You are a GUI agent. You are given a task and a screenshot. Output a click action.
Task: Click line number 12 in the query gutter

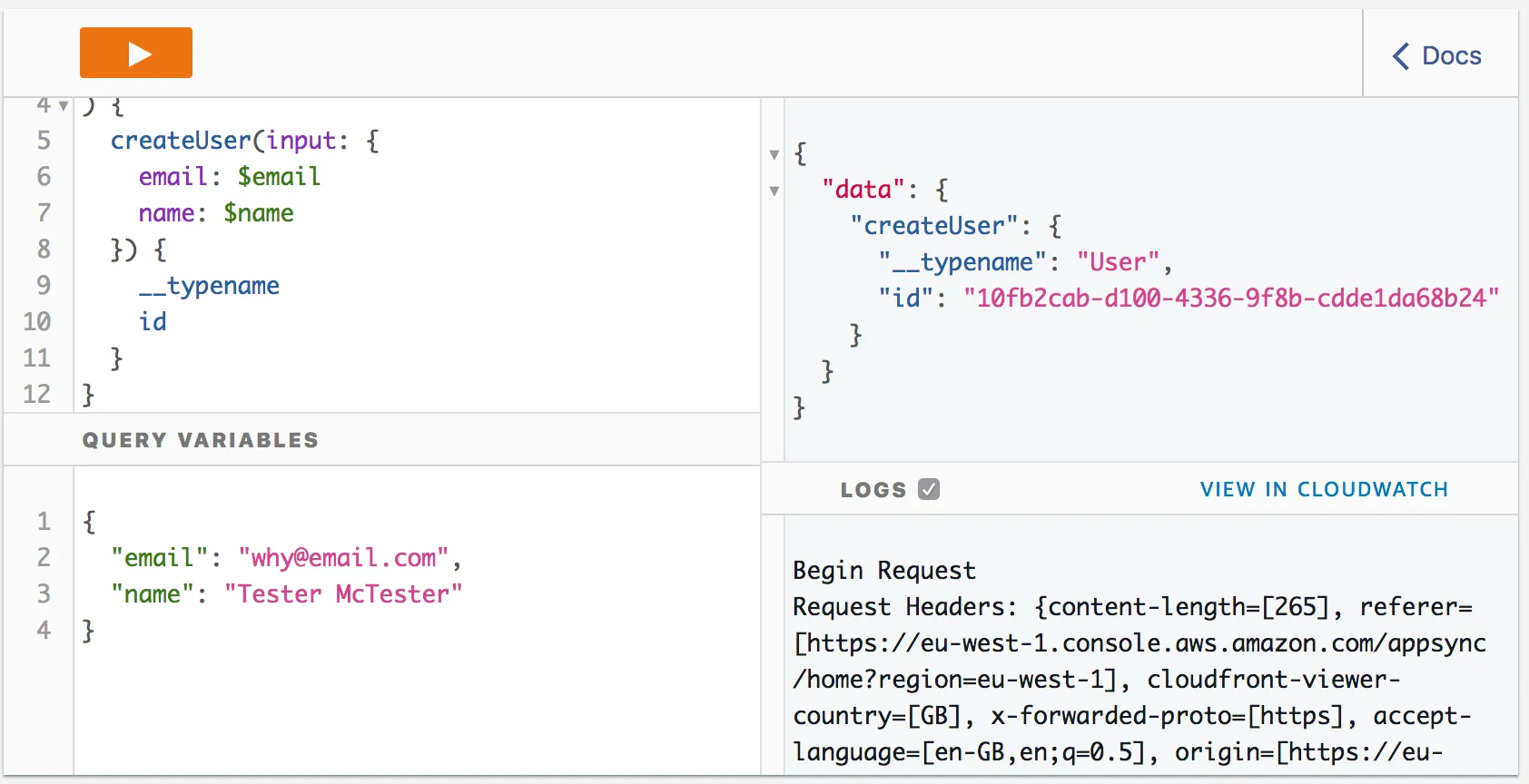tap(37, 395)
